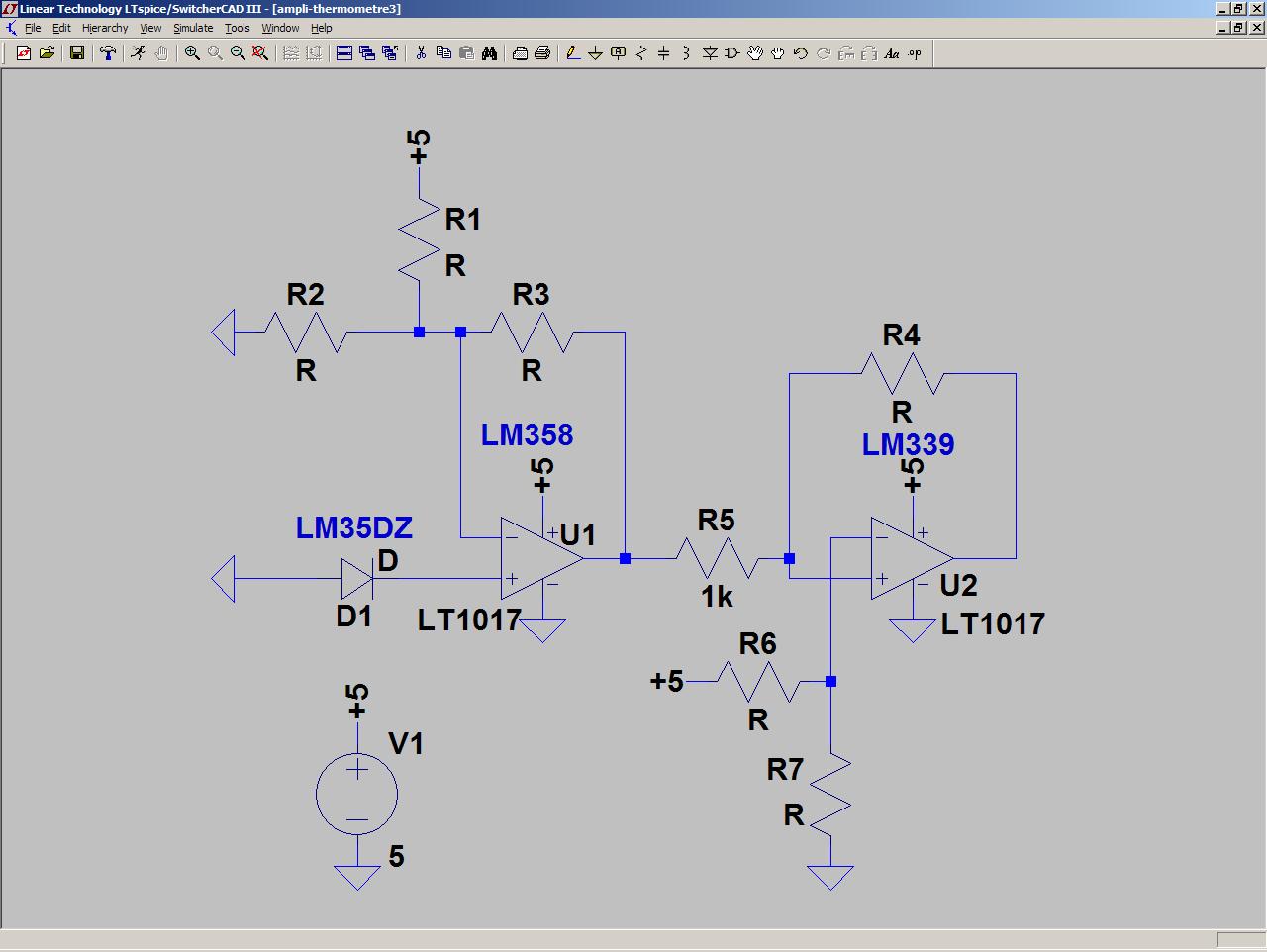Add a SPICE directive with .op icon
1267x952 pixels.
pyautogui.click(x=915, y=53)
